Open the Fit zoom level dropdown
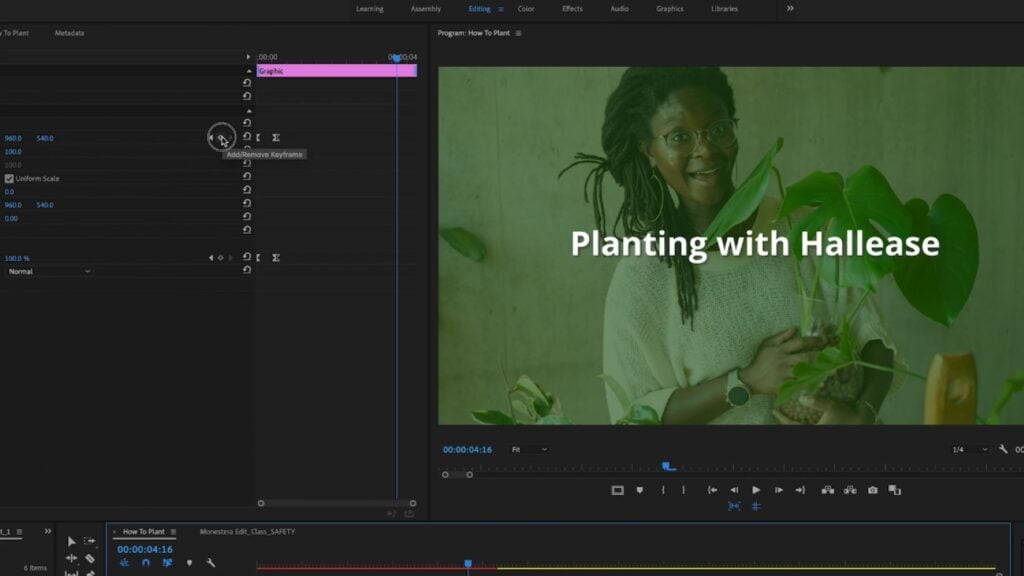This screenshot has width=1024, height=576. click(527, 450)
